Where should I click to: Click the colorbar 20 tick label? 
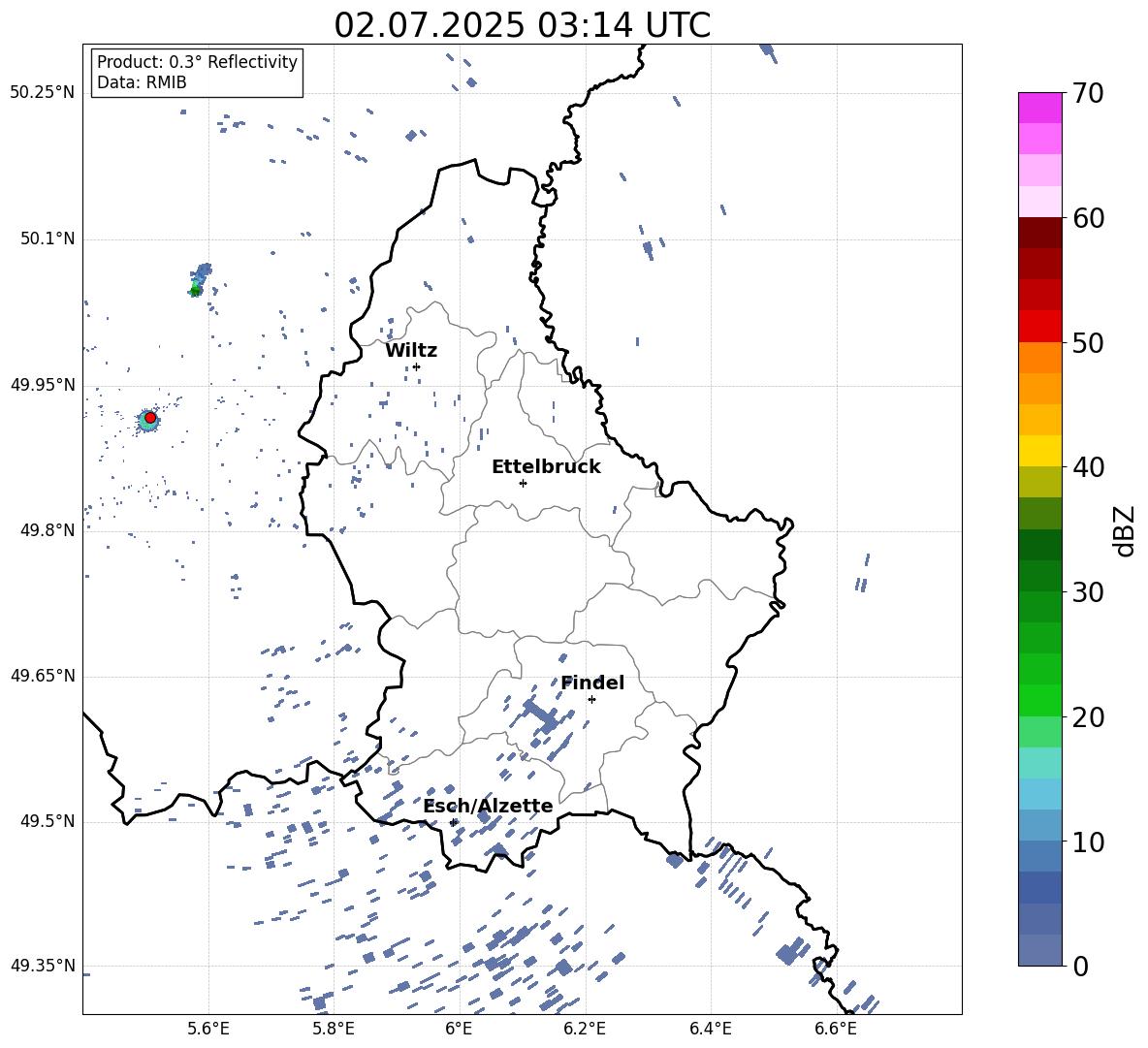coord(1088,716)
